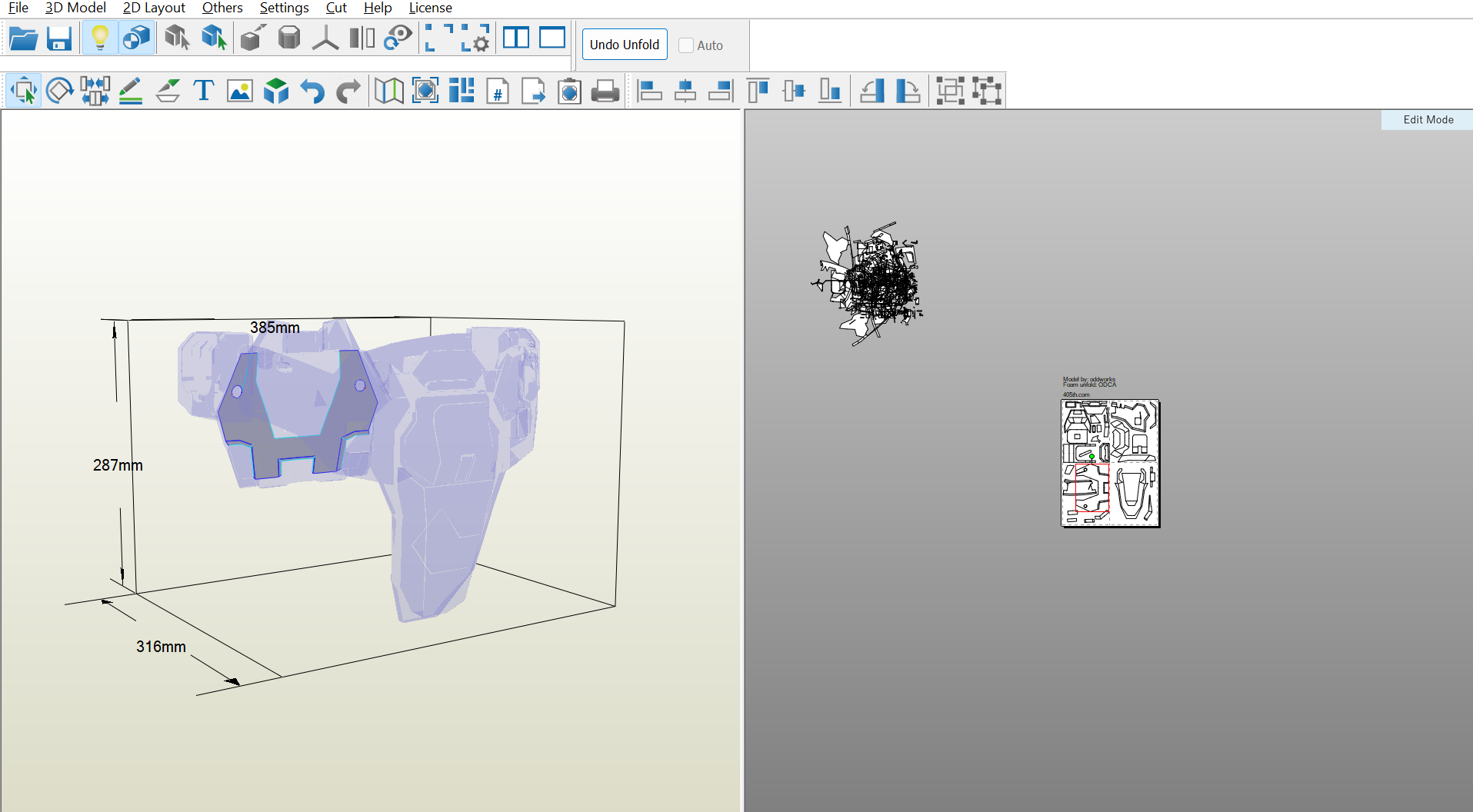Open the File menu
1473x812 pixels.
[18, 8]
